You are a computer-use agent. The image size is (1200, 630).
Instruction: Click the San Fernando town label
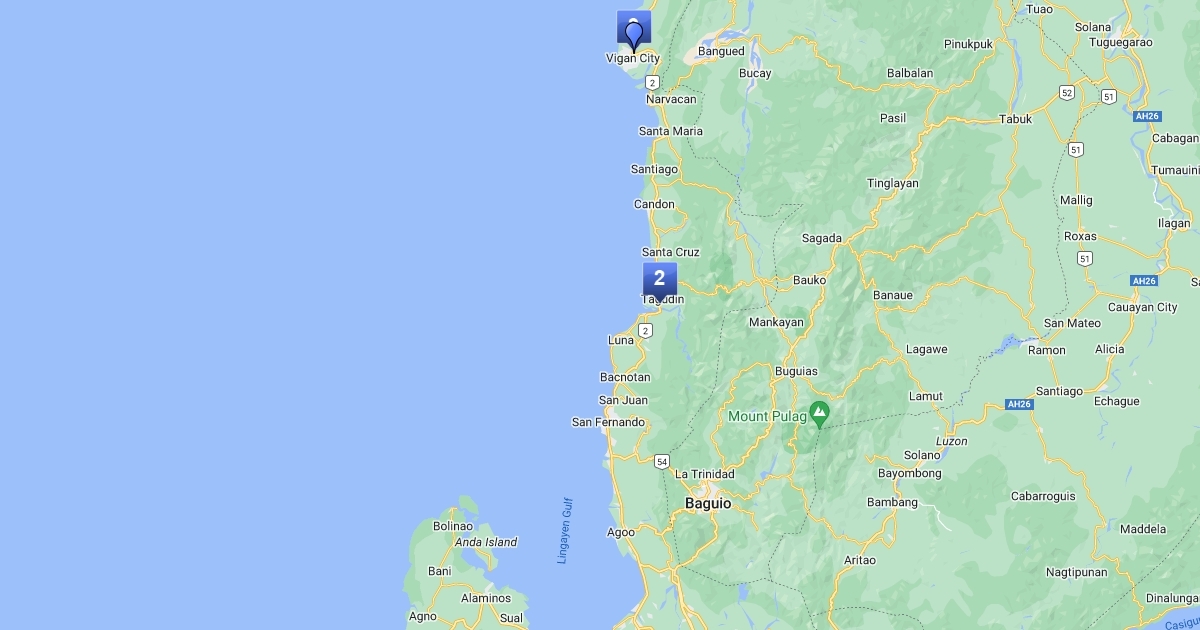click(608, 422)
